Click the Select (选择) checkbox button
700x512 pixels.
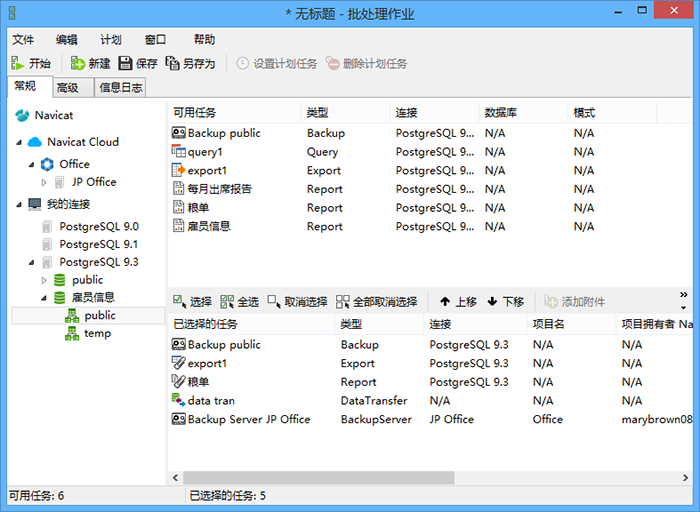[x=179, y=302]
